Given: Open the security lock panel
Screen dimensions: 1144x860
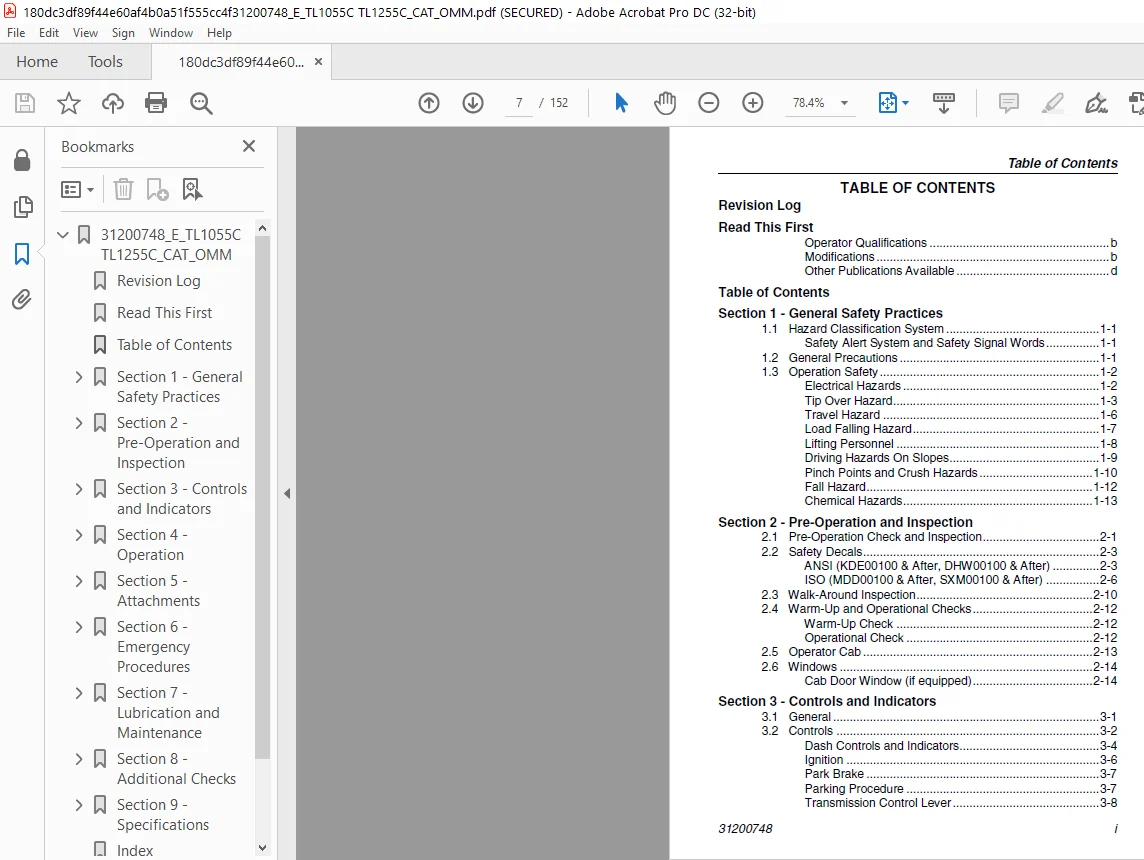Looking at the screenshot, I should (x=22, y=160).
